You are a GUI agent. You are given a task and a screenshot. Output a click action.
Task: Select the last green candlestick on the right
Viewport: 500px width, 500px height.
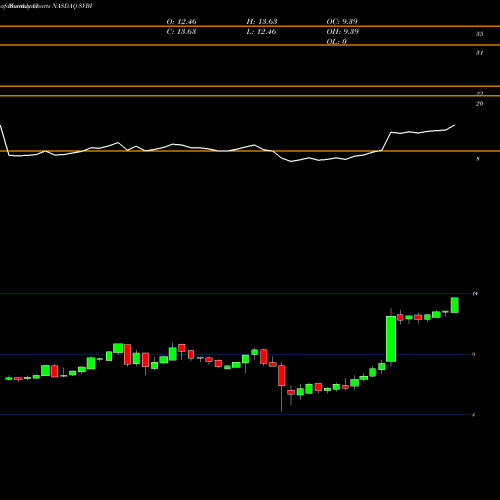point(455,305)
